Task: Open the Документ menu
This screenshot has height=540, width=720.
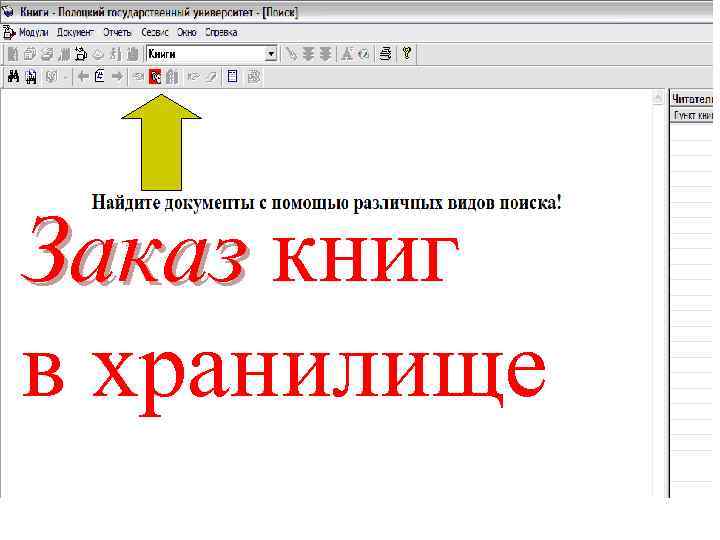Action: tap(75, 33)
